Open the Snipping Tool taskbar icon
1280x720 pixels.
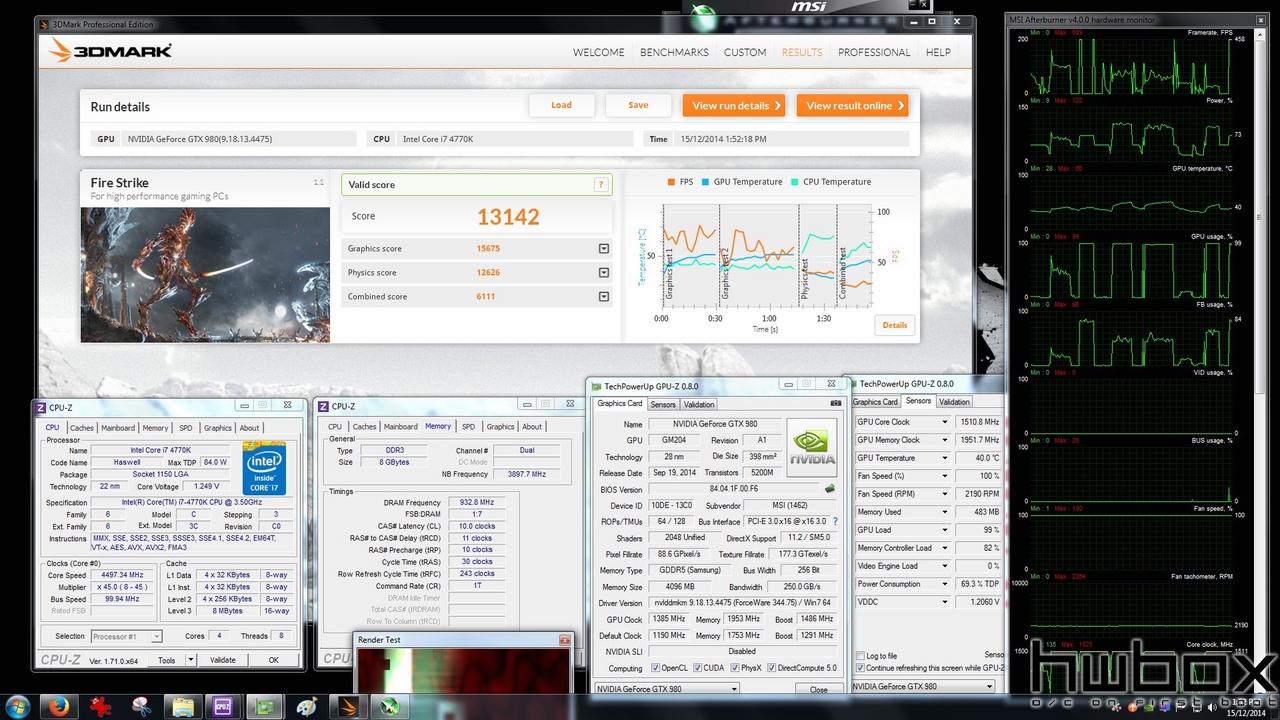tap(142, 706)
